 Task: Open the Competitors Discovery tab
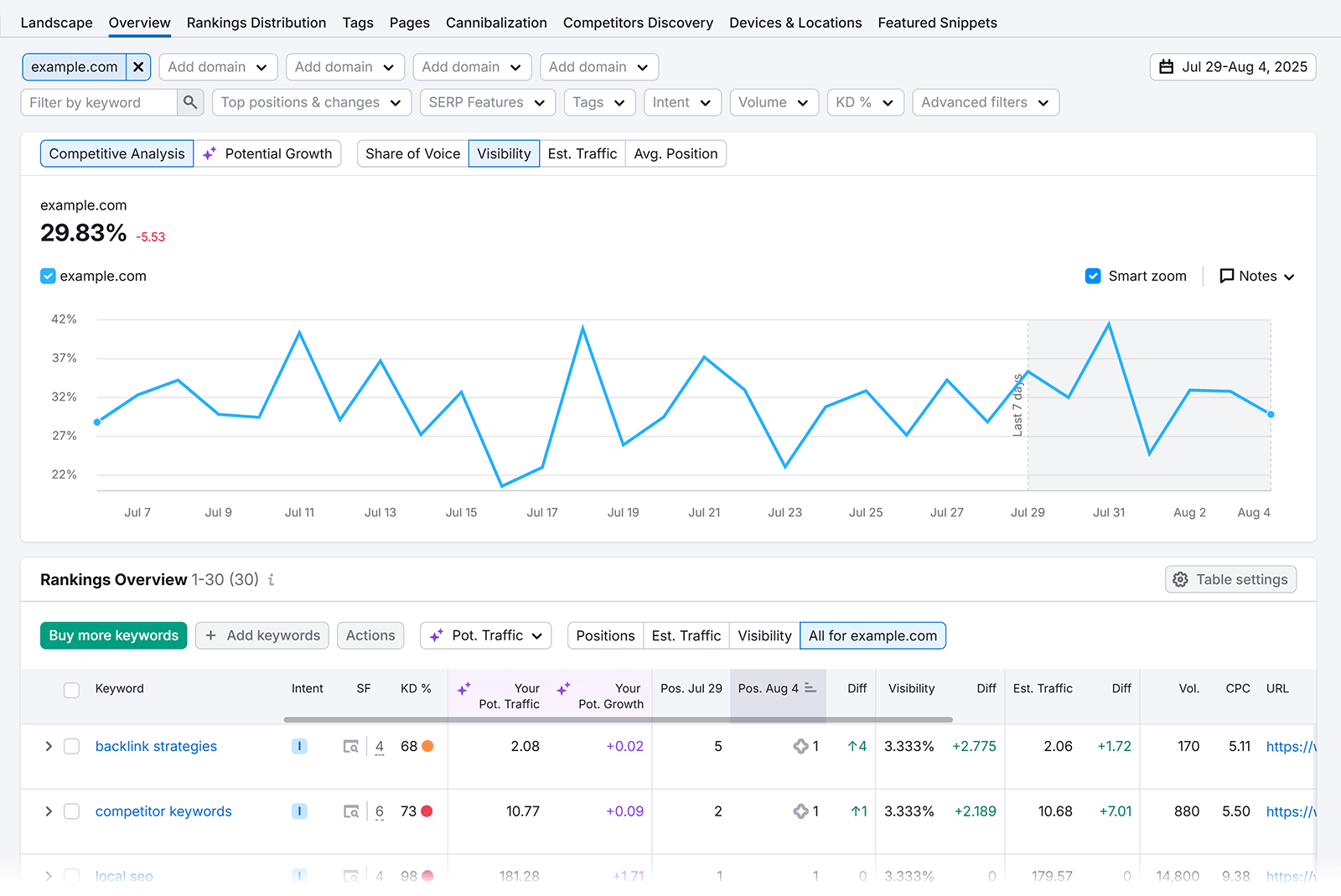coord(638,23)
